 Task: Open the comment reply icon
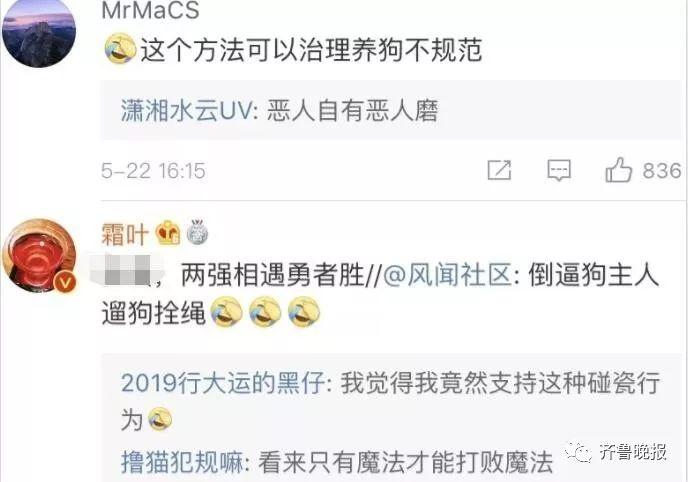click(559, 170)
